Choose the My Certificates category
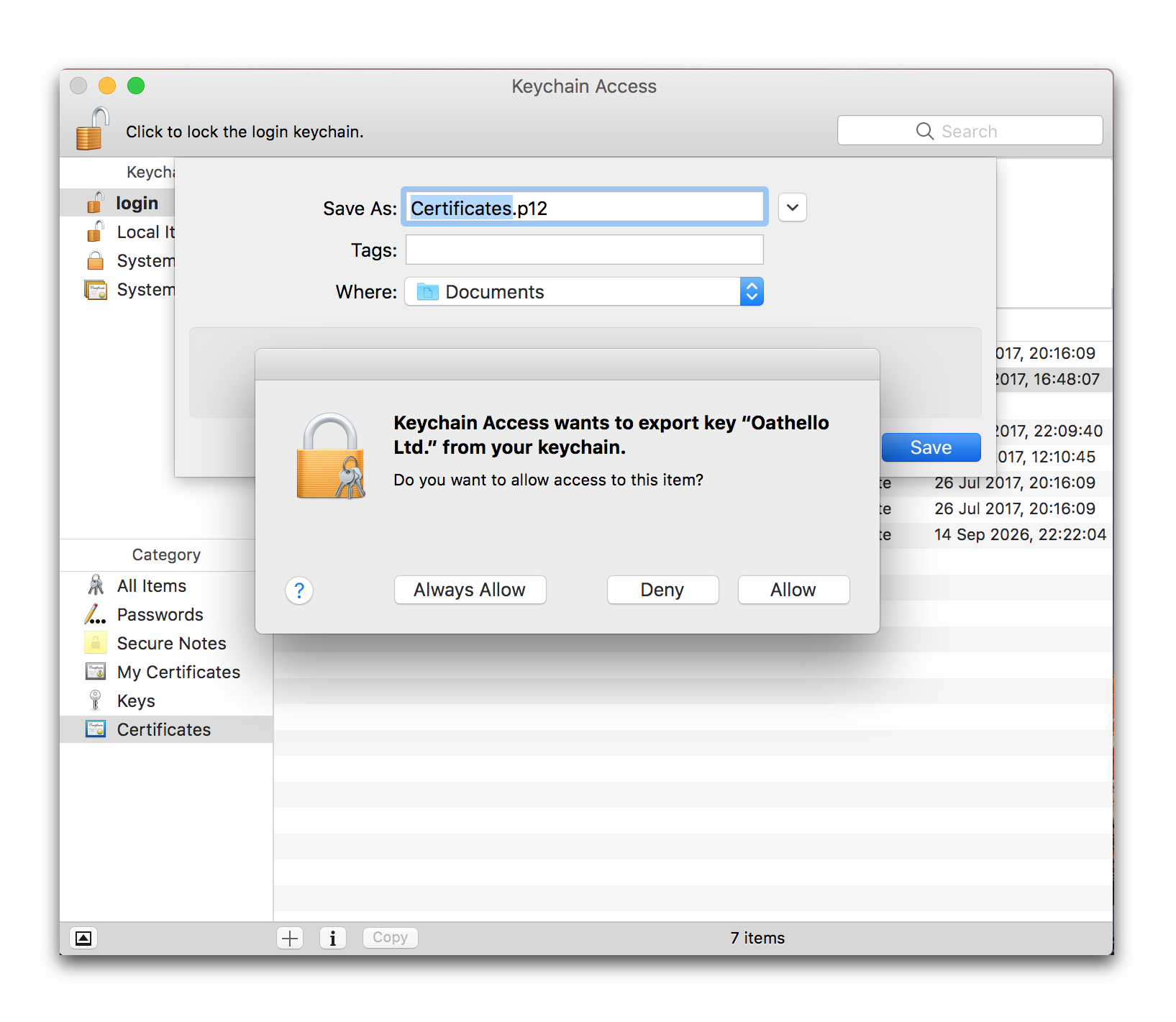 pyautogui.click(x=178, y=672)
